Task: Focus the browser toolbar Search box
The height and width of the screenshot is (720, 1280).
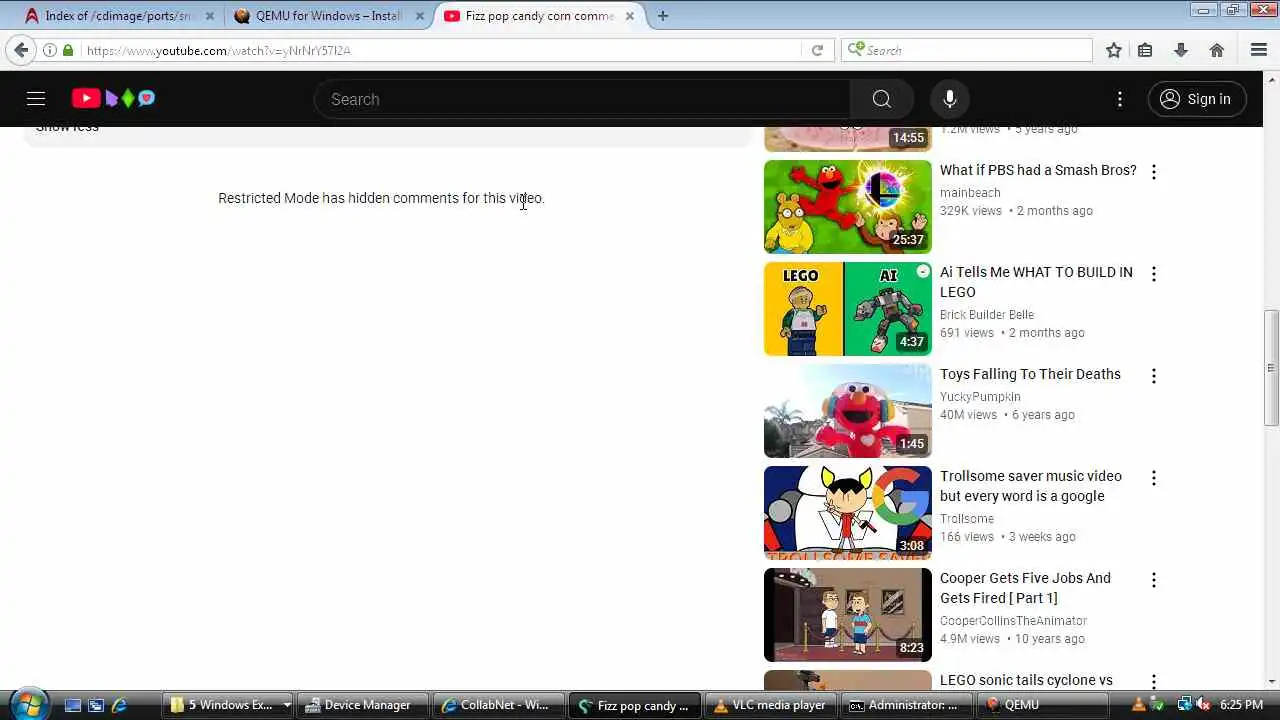Action: [x=968, y=50]
